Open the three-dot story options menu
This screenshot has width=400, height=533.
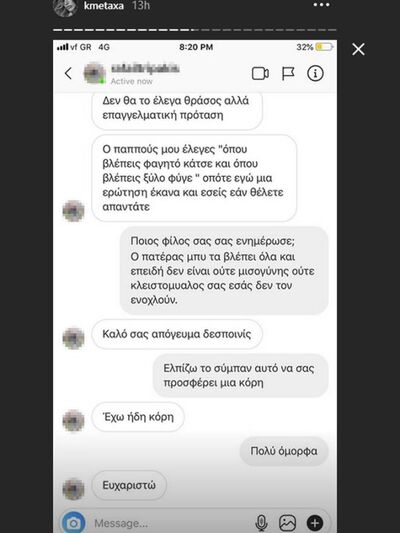click(321, 5)
